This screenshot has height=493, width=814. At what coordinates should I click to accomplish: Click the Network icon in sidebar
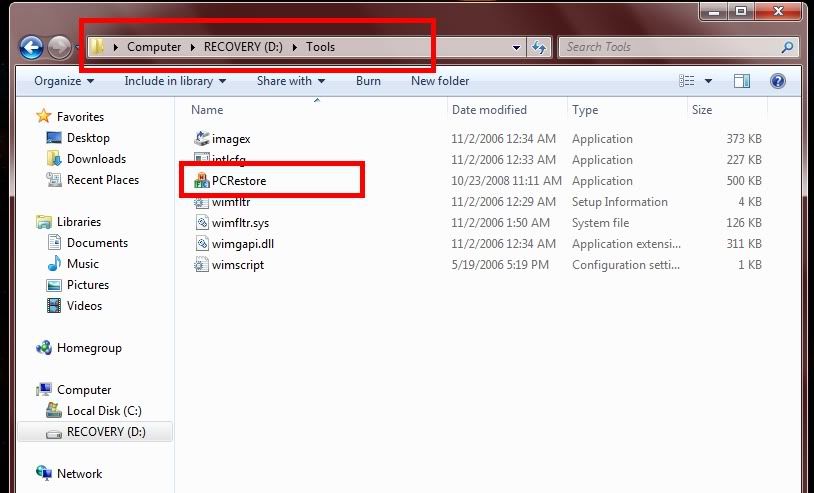coord(44,473)
